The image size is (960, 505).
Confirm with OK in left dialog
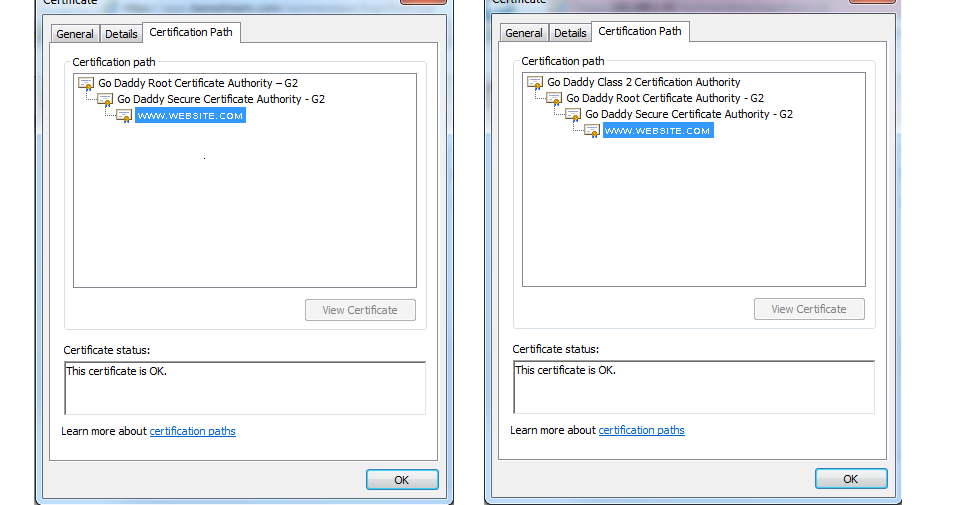pyautogui.click(x=402, y=480)
